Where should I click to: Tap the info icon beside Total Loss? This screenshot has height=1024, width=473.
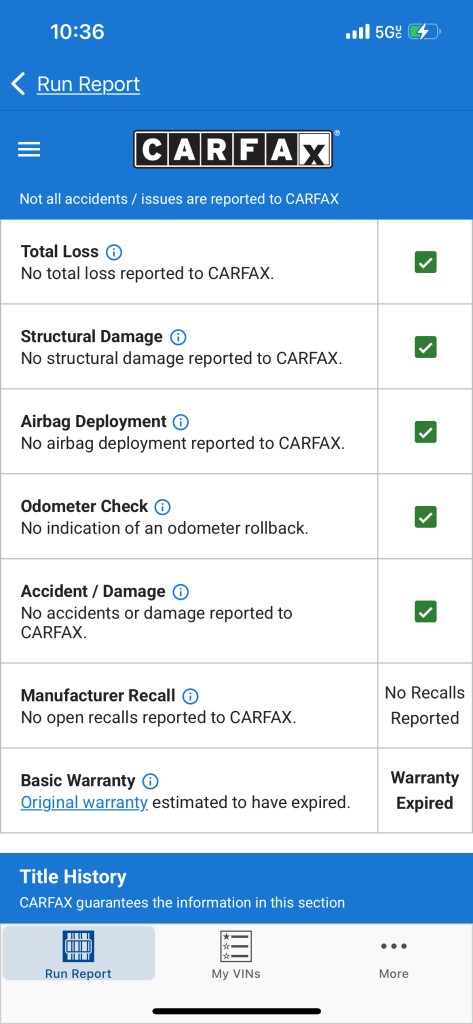[x=114, y=252]
